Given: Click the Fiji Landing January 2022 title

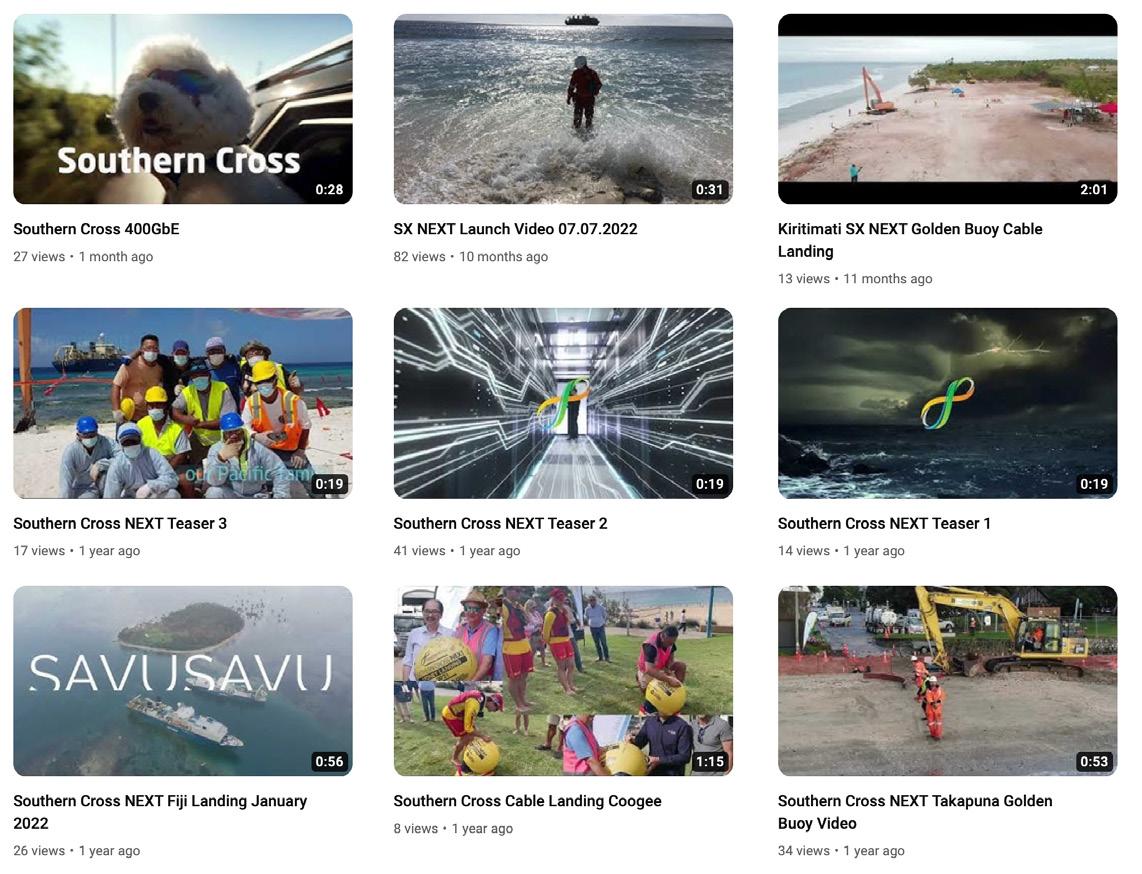Looking at the screenshot, I should pyautogui.click(x=160, y=812).
